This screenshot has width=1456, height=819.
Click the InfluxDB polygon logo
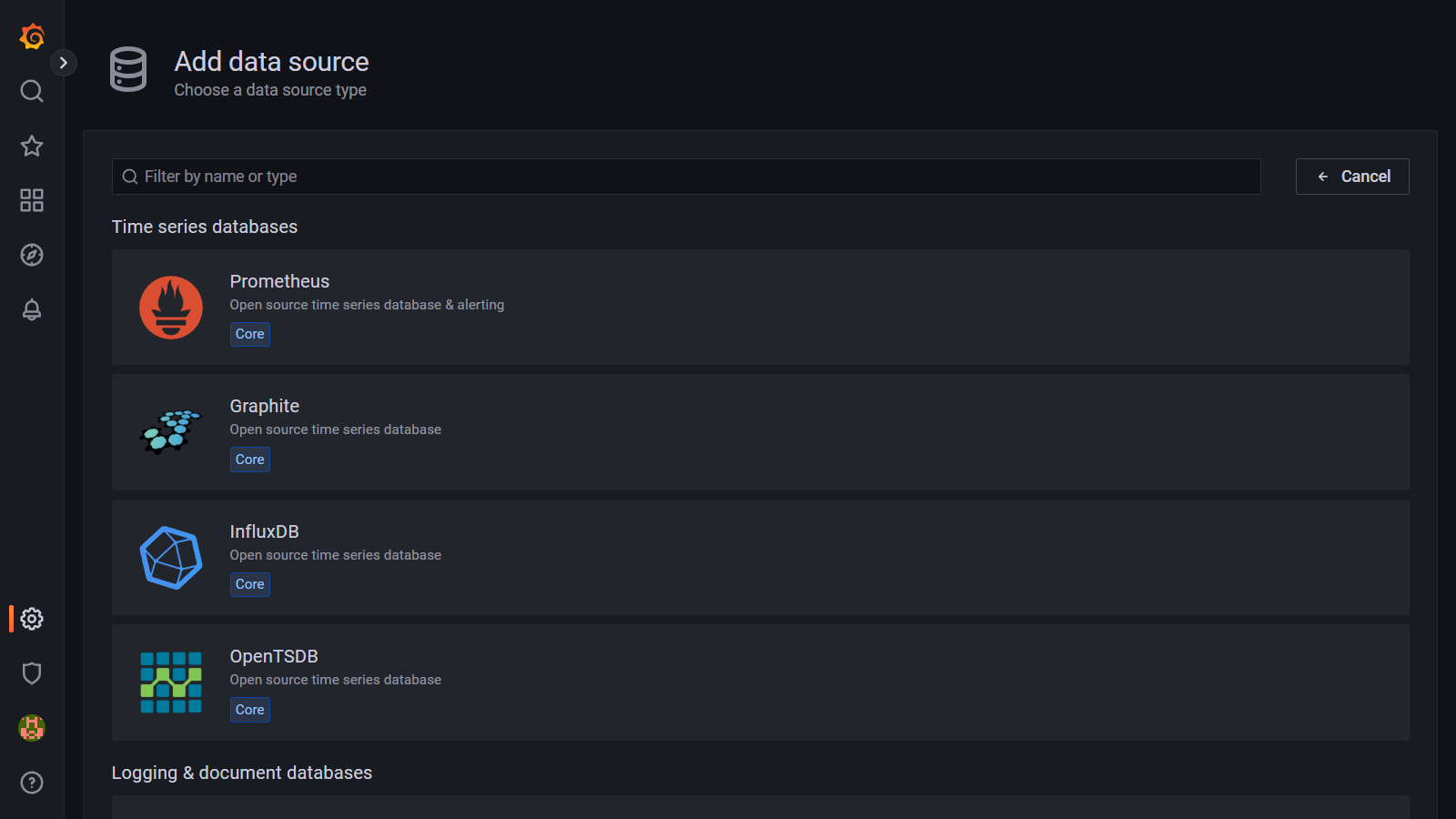(x=171, y=557)
